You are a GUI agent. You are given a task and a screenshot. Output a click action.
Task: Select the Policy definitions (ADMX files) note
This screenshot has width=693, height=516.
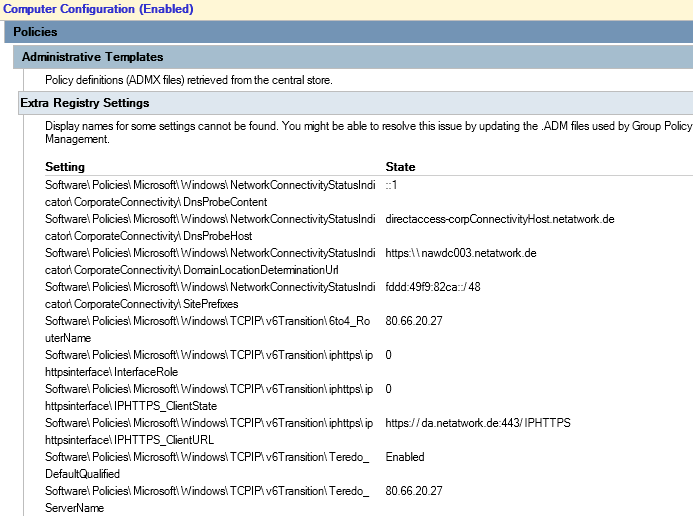pyautogui.click(x=189, y=80)
